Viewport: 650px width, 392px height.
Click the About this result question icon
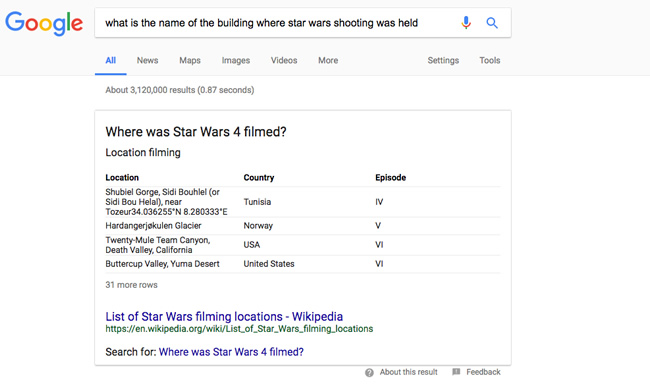click(x=369, y=373)
